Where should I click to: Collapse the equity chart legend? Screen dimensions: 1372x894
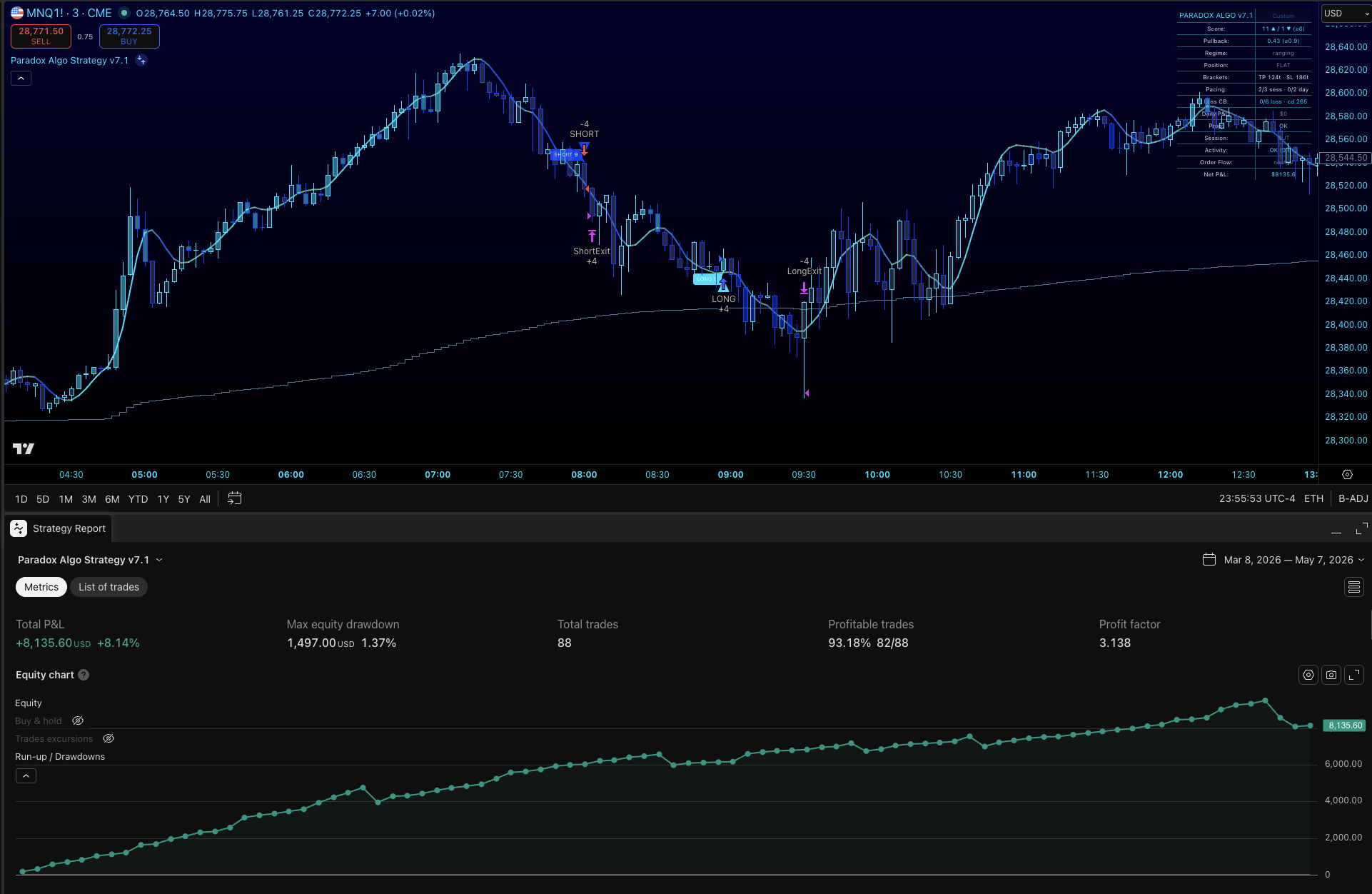[26, 775]
